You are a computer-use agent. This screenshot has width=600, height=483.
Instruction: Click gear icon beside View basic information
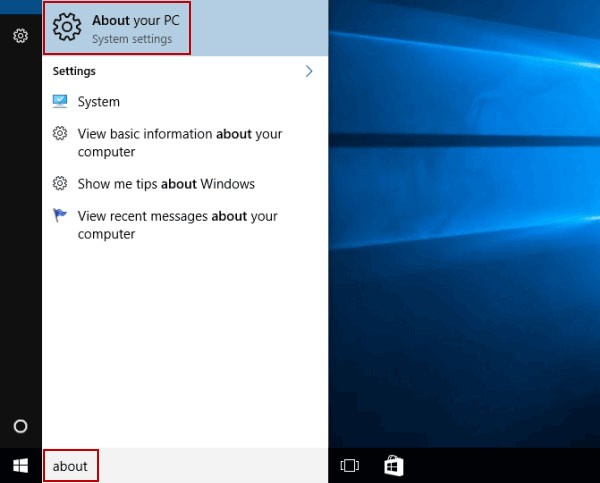coord(60,134)
